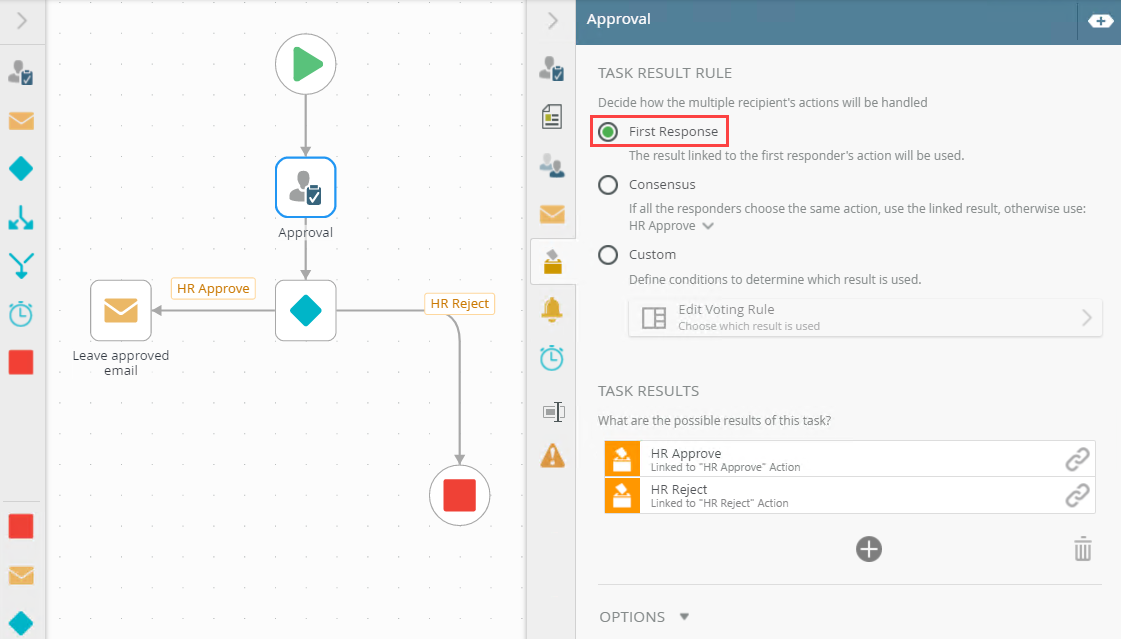This screenshot has height=639, width=1121.
Task: Collapse the configuration panel chevron
Action: coord(552,21)
